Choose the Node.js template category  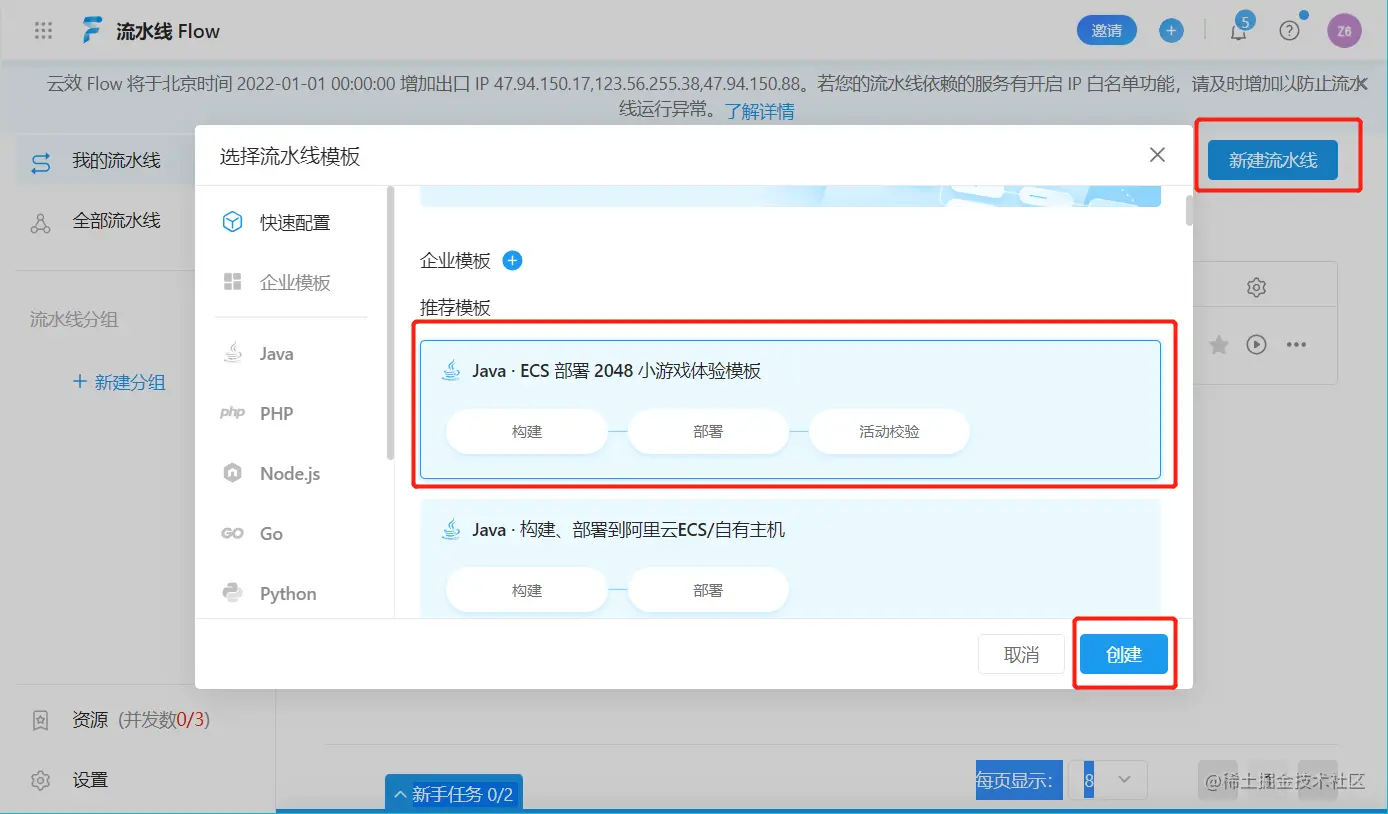click(290, 474)
